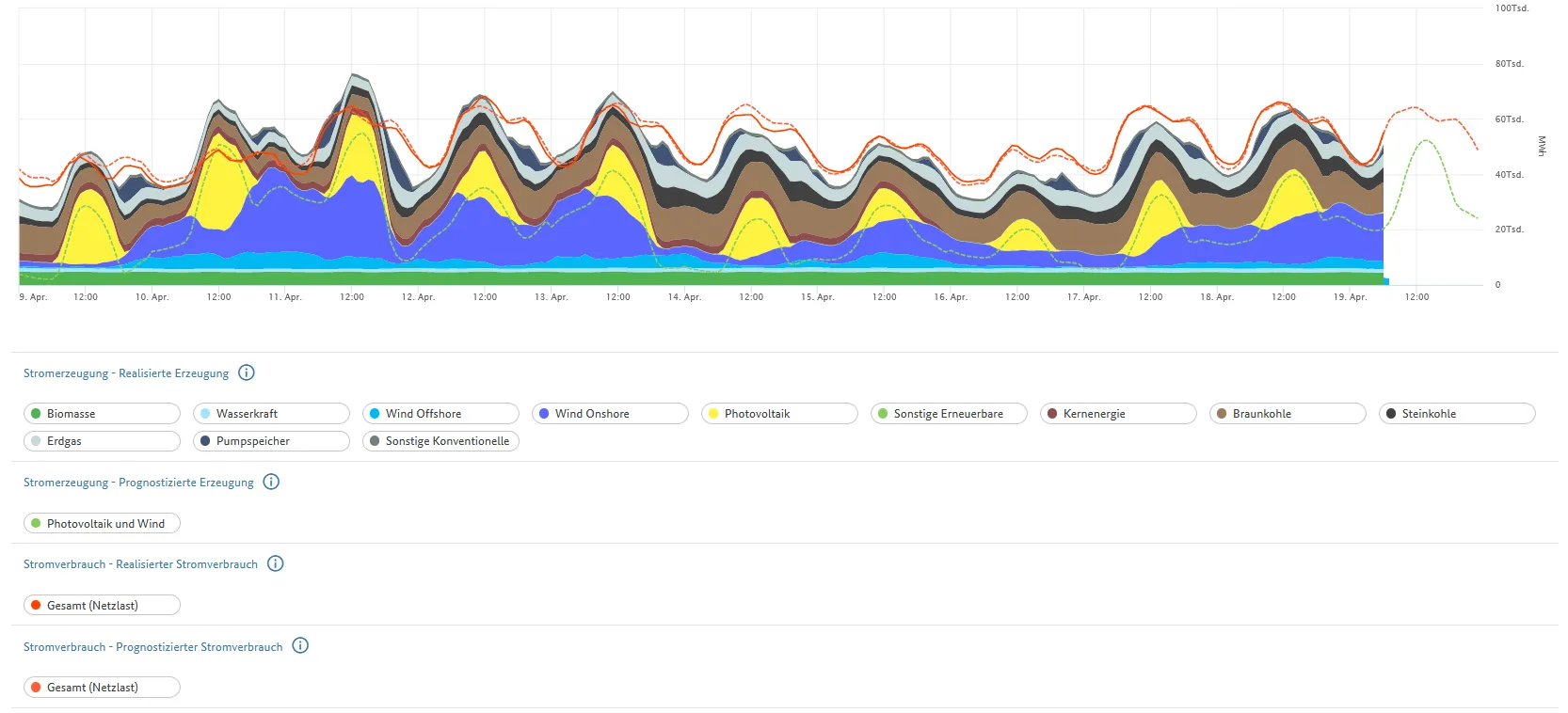Open Stromverbrauch - Prognostizierter Stromverbrauch heading
Image resolution: width=1568 pixels, height=713 pixels.
[152, 647]
